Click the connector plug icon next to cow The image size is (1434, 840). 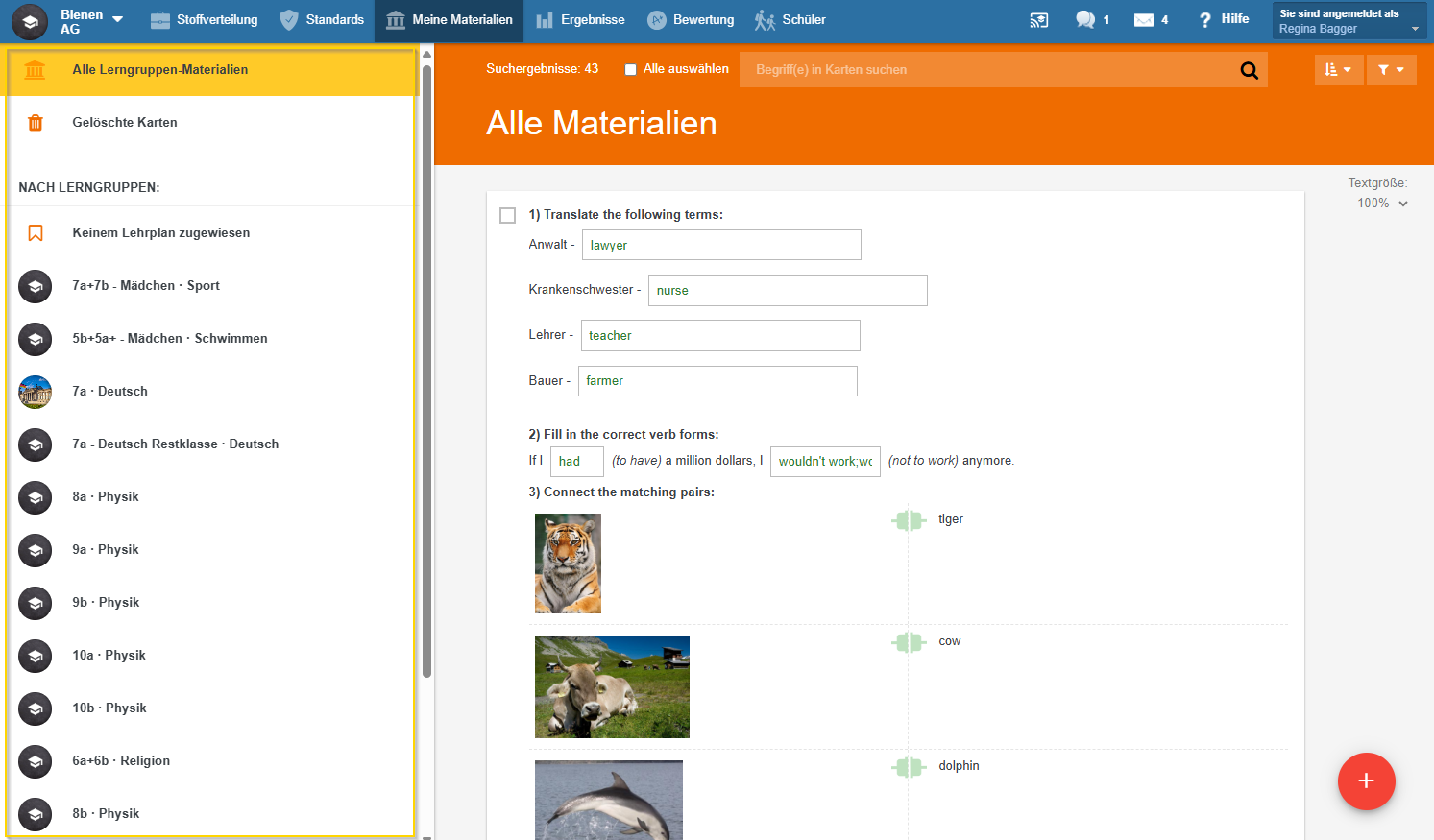click(909, 642)
